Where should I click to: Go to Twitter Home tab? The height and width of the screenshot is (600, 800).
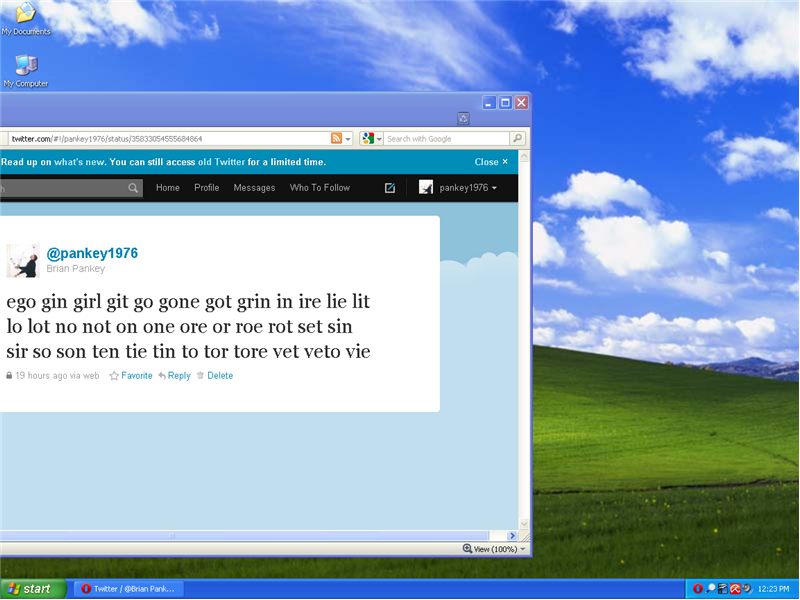(168, 188)
